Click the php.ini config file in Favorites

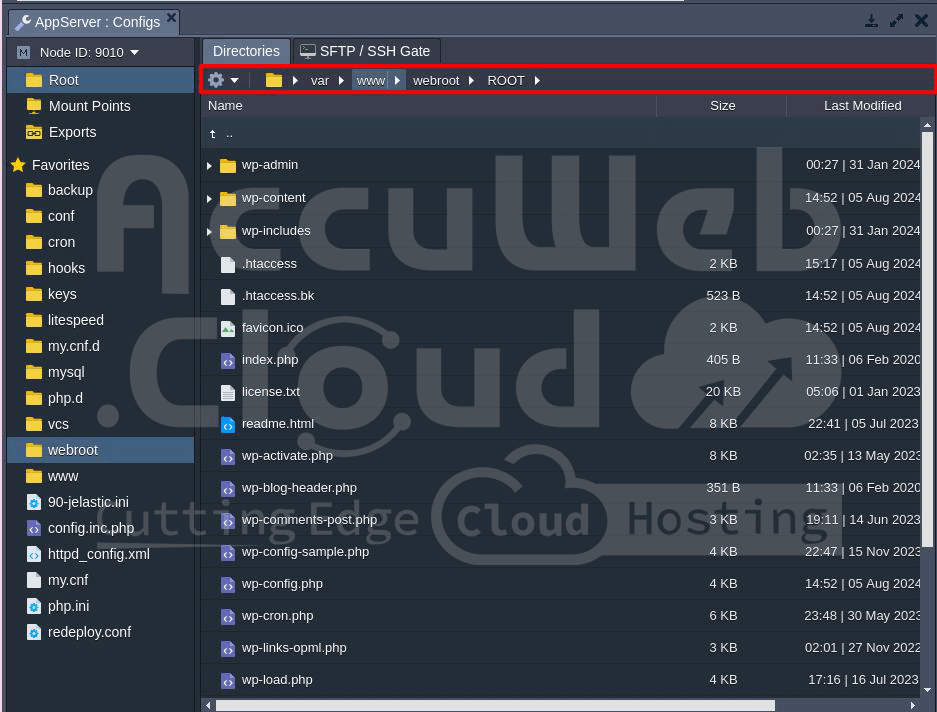(68, 606)
